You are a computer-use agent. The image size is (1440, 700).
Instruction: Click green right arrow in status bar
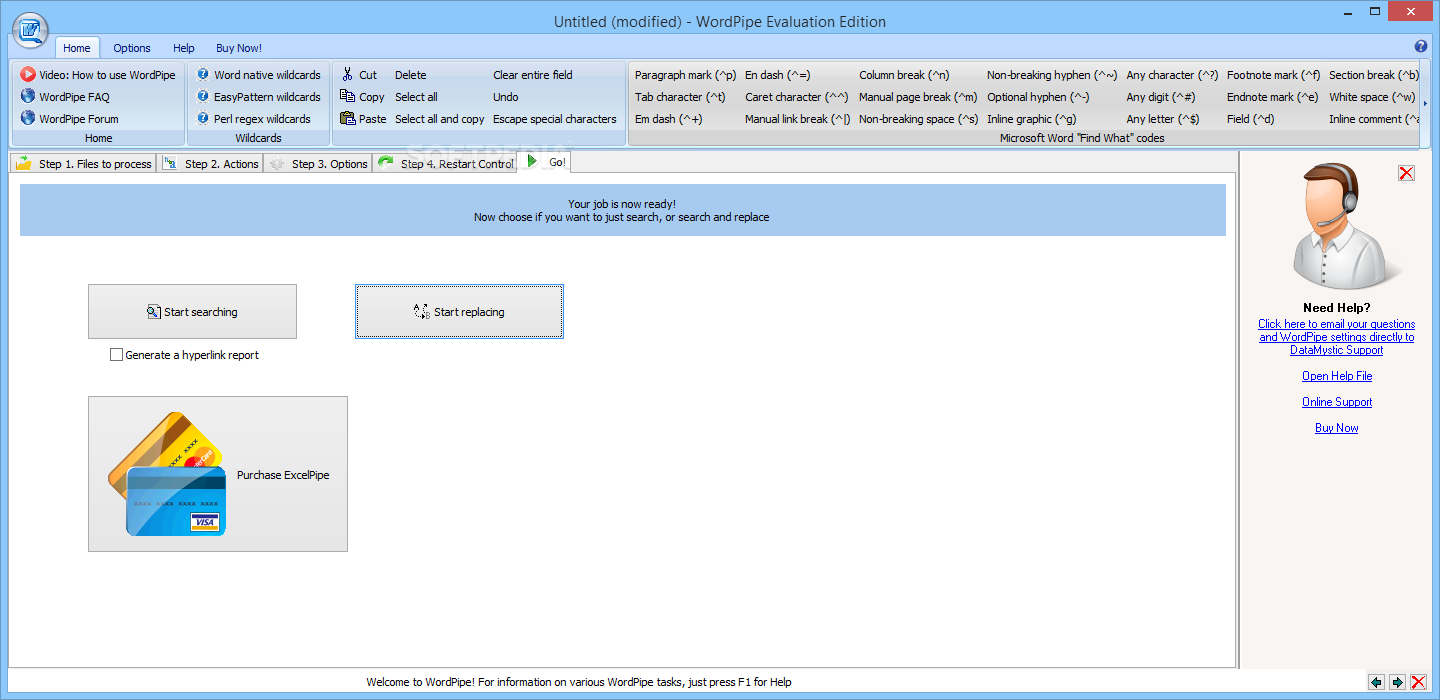[x=1397, y=682]
